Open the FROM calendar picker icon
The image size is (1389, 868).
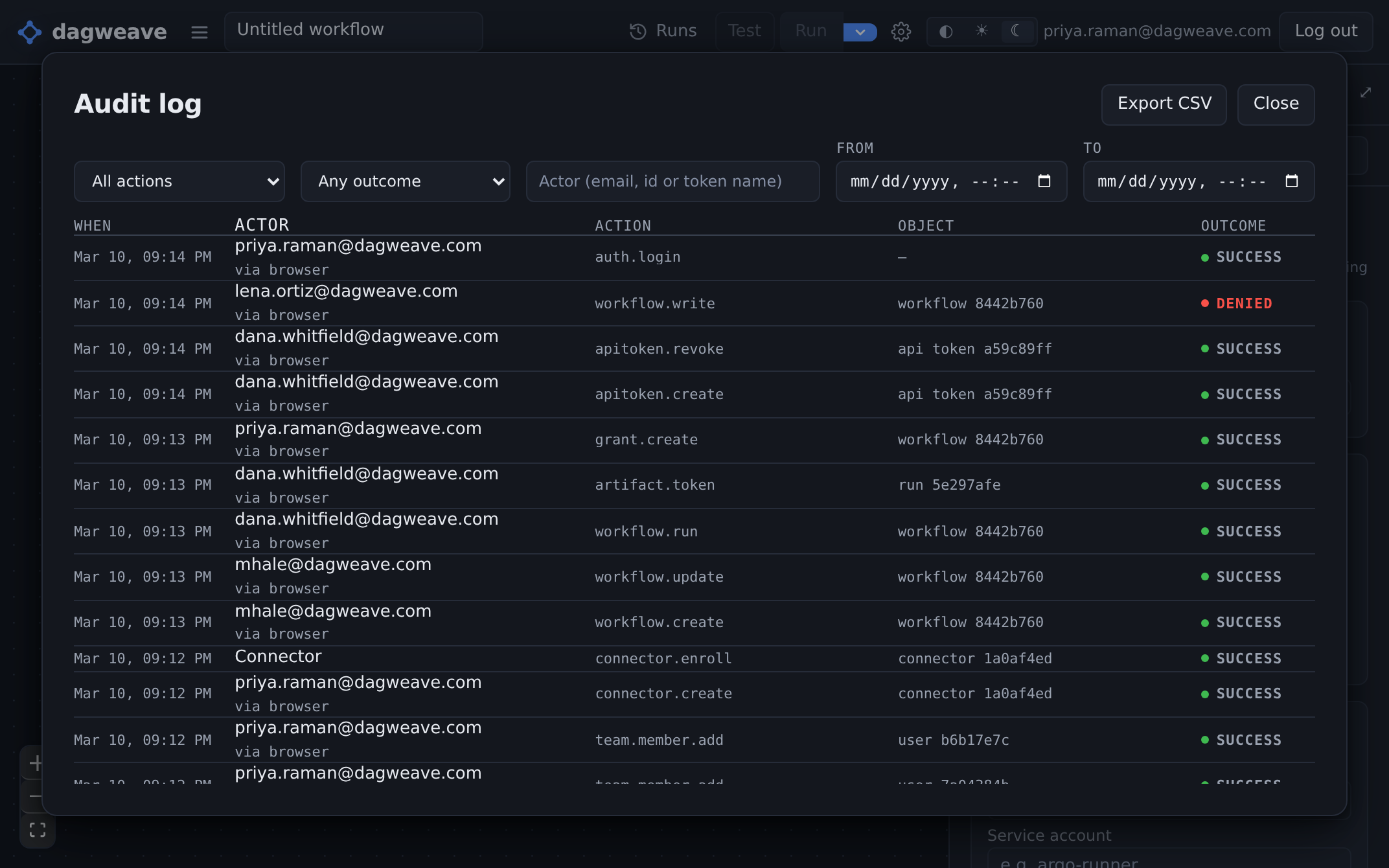point(1044,181)
